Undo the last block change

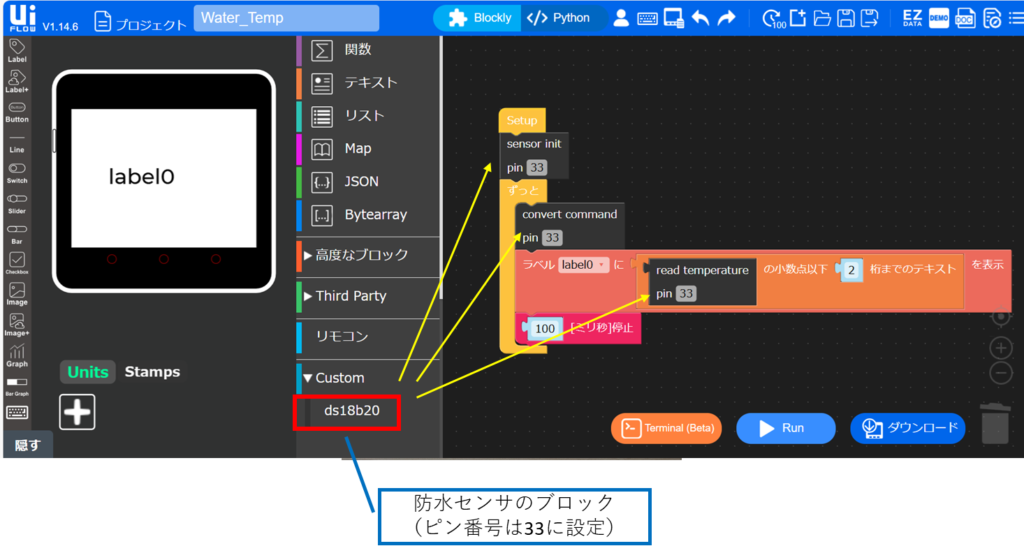[x=701, y=18]
